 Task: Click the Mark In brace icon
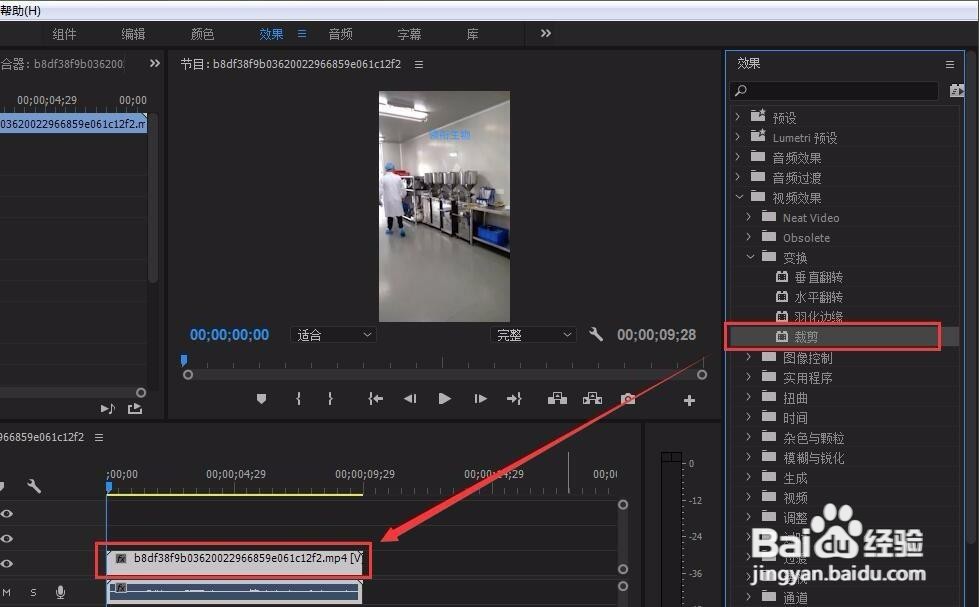[x=298, y=398]
